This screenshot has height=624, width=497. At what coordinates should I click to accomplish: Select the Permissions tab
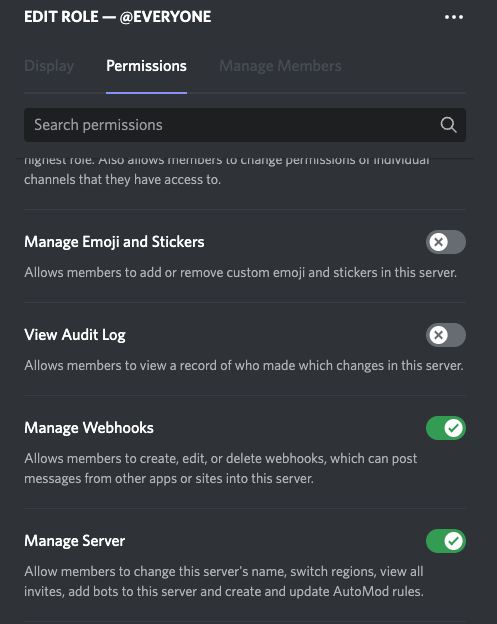[x=146, y=66]
